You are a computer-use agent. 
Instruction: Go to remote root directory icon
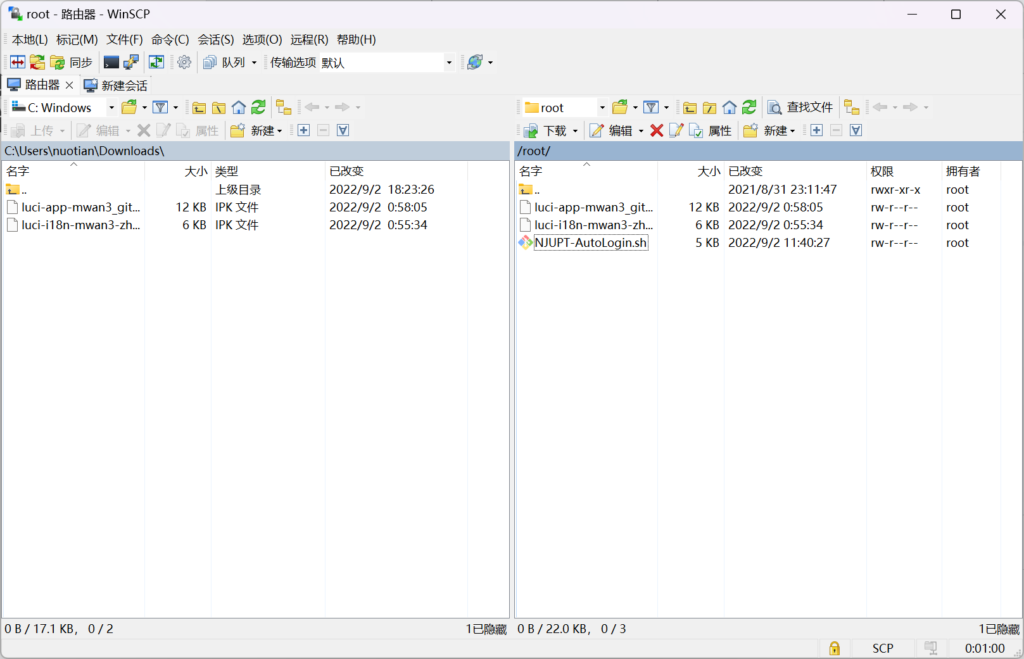pos(709,107)
